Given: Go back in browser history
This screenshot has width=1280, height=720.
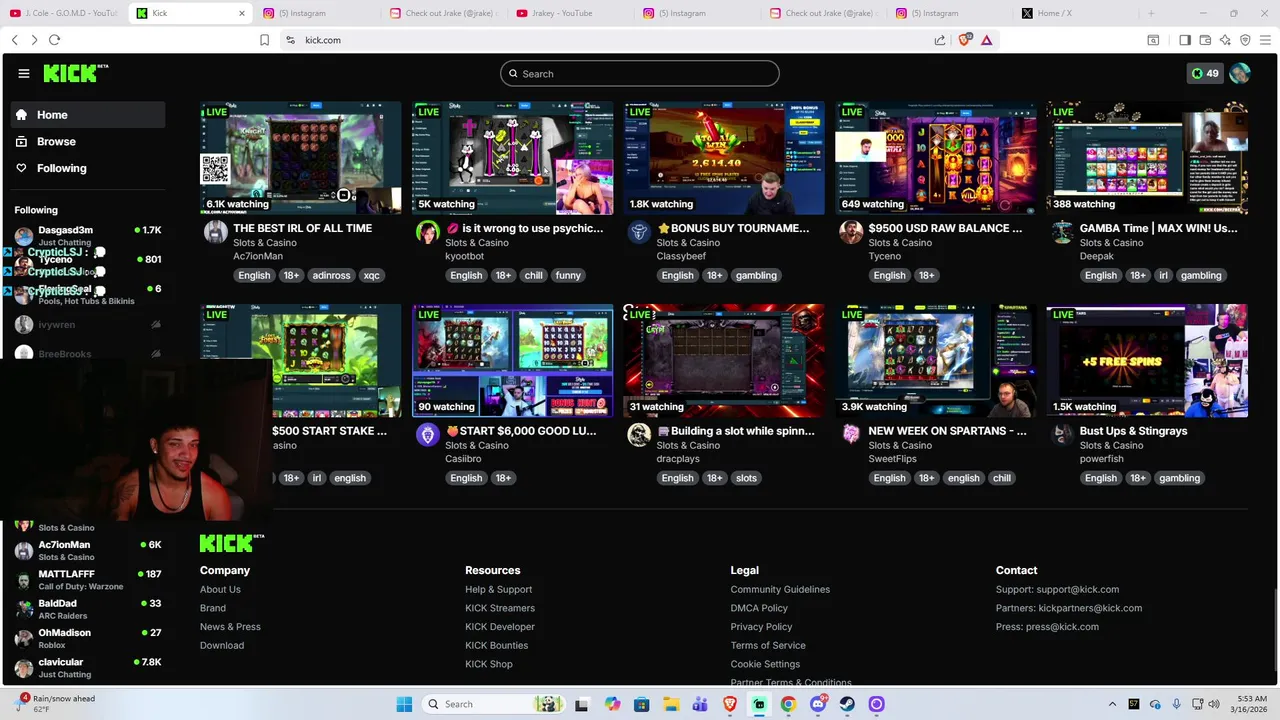Looking at the screenshot, I should pyautogui.click(x=14, y=40).
